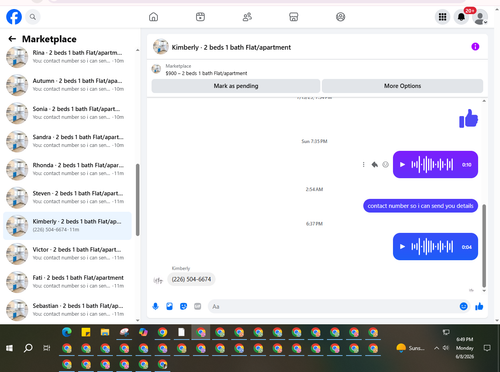Open Sandra's Marketplace chat
This screenshot has width=500, height=372.
pyautogui.click(x=67, y=141)
